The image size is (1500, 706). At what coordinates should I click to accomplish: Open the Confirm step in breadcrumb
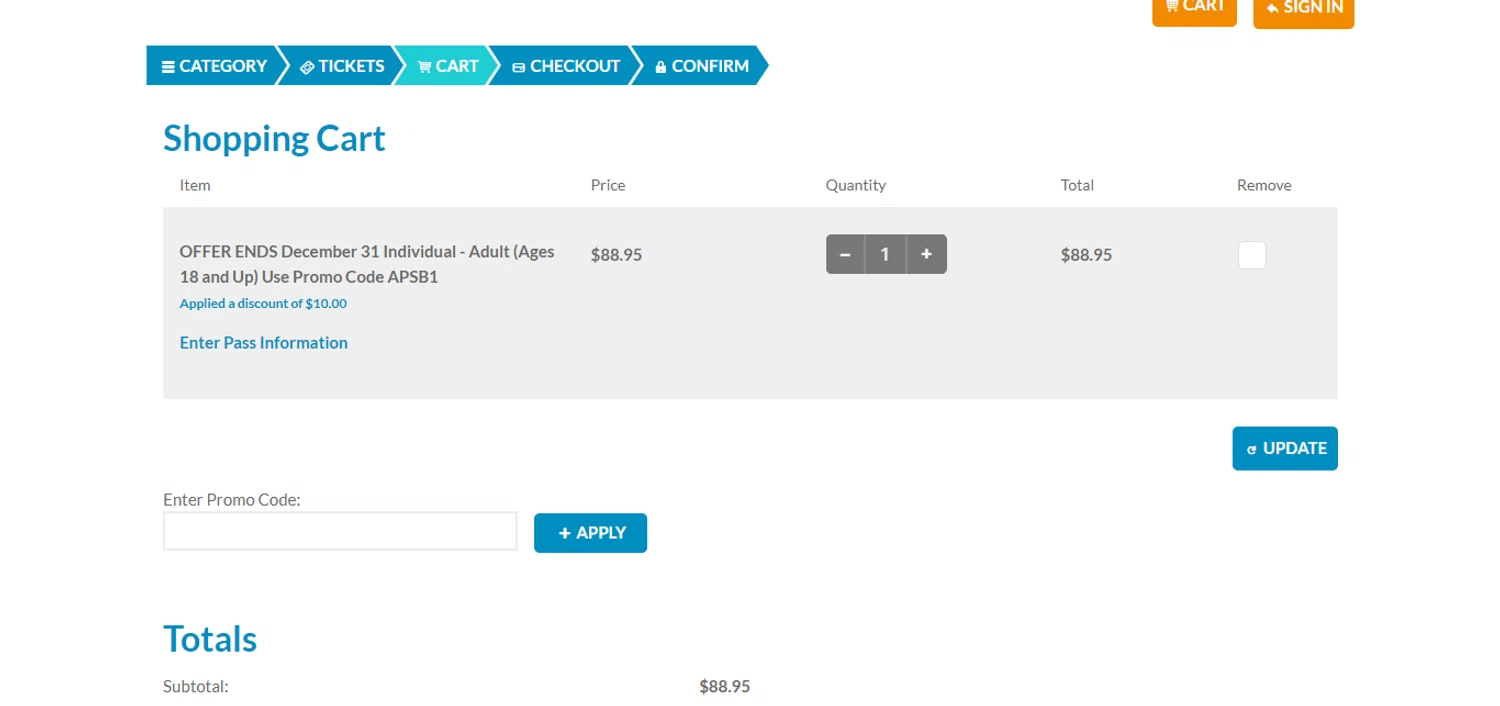tap(701, 66)
